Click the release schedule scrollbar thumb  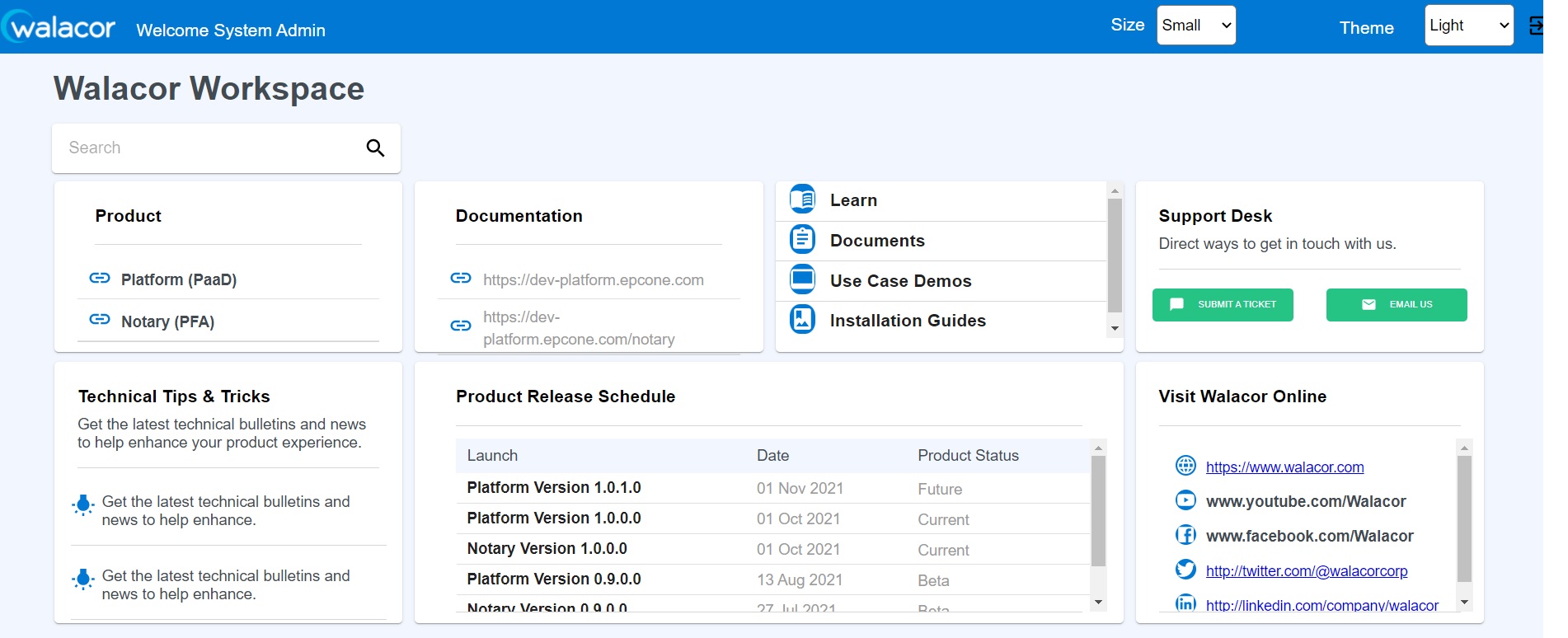pos(1098,511)
